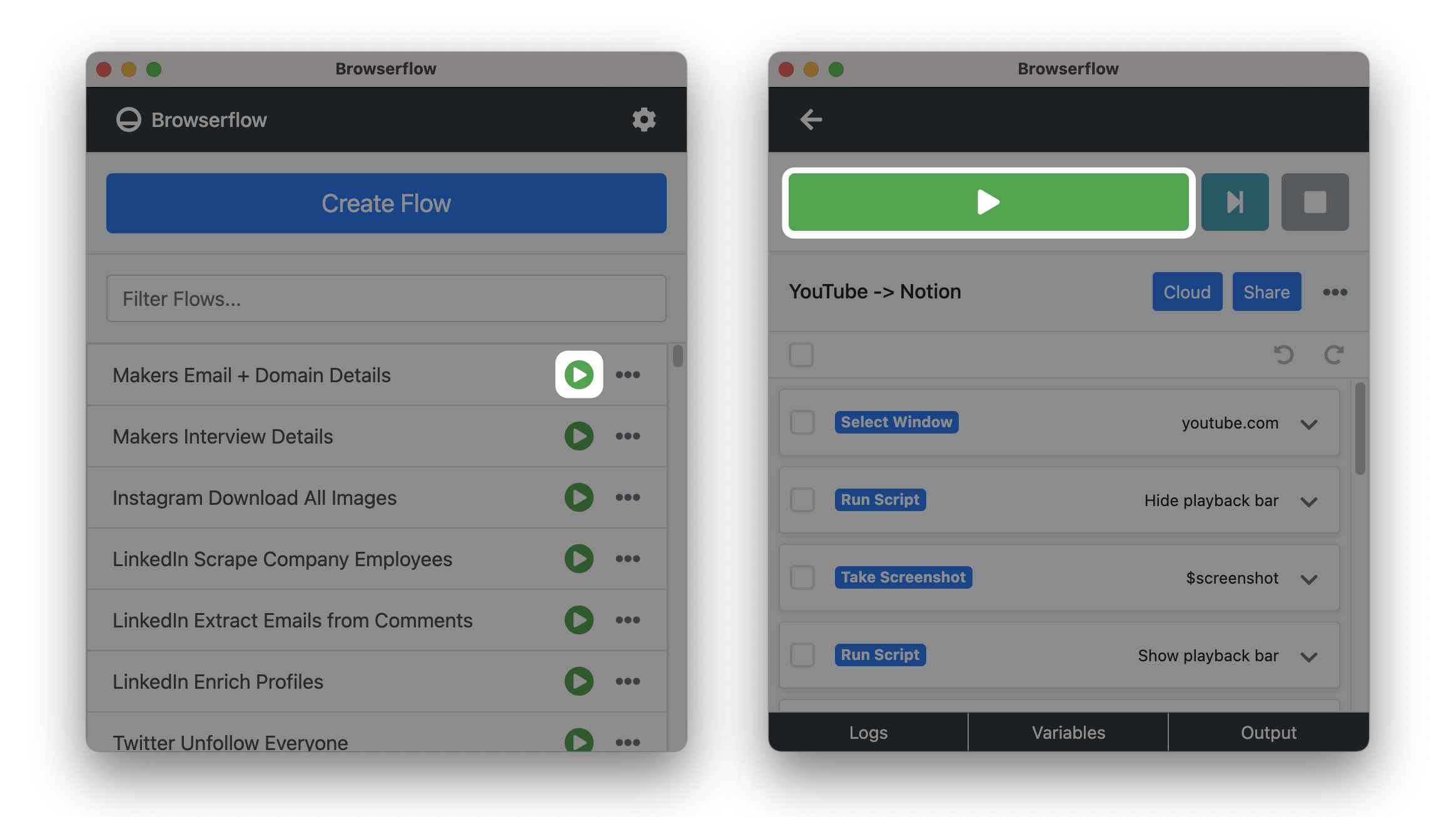Click the Share button
This screenshot has width=1456, height=817.
(1266, 292)
